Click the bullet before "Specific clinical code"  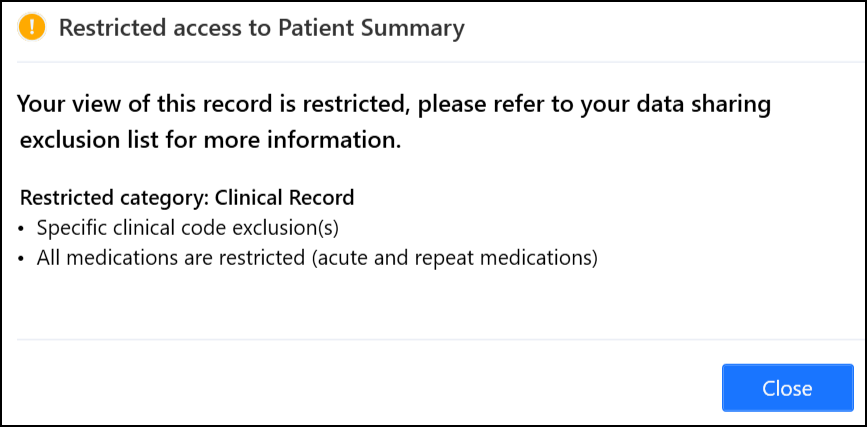pyautogui.click(x=23, y=228)
